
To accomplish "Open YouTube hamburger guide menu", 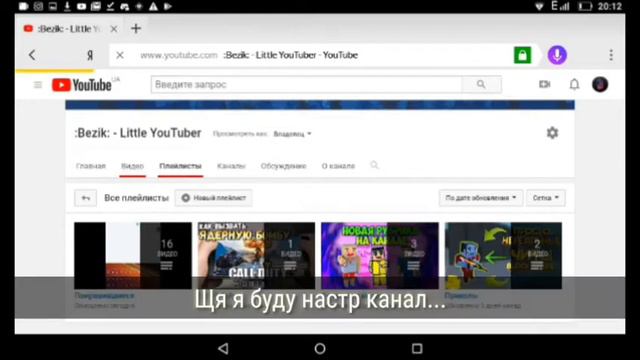I will (x=38, y=85).
